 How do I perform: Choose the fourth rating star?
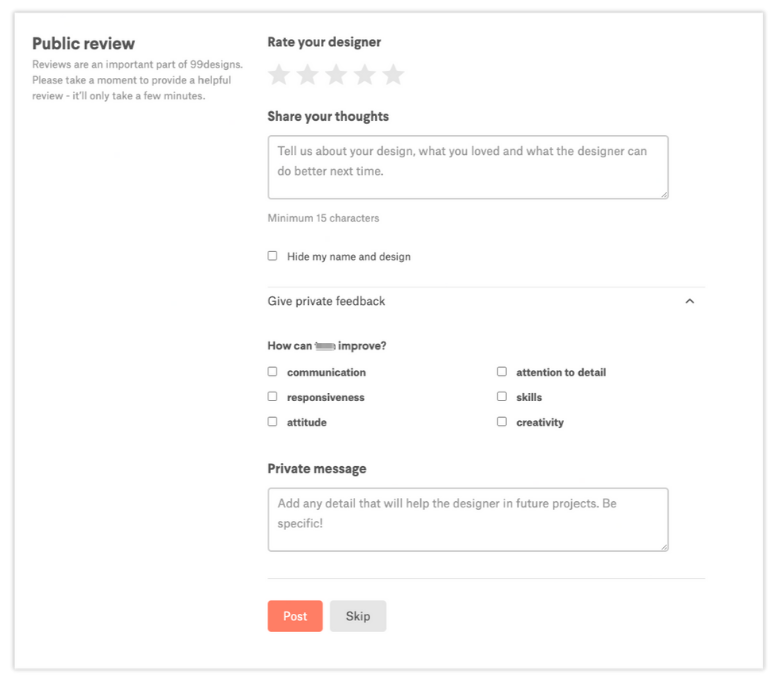tap(365, 75)
